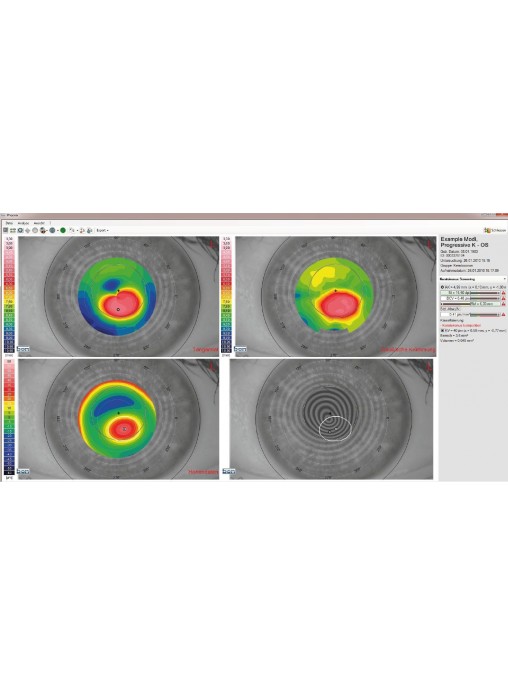The image size is (508, 696).
Task: Toggle the KV marker checkbox in side panel
Action: click(x=442, y=331)
